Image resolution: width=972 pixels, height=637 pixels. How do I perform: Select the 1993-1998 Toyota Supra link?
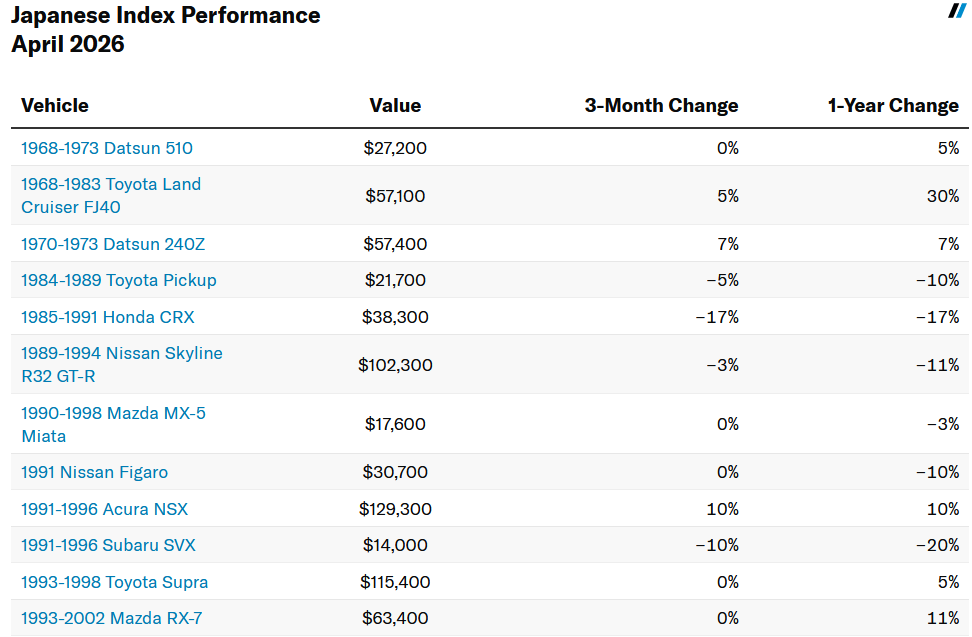[114, 582]
